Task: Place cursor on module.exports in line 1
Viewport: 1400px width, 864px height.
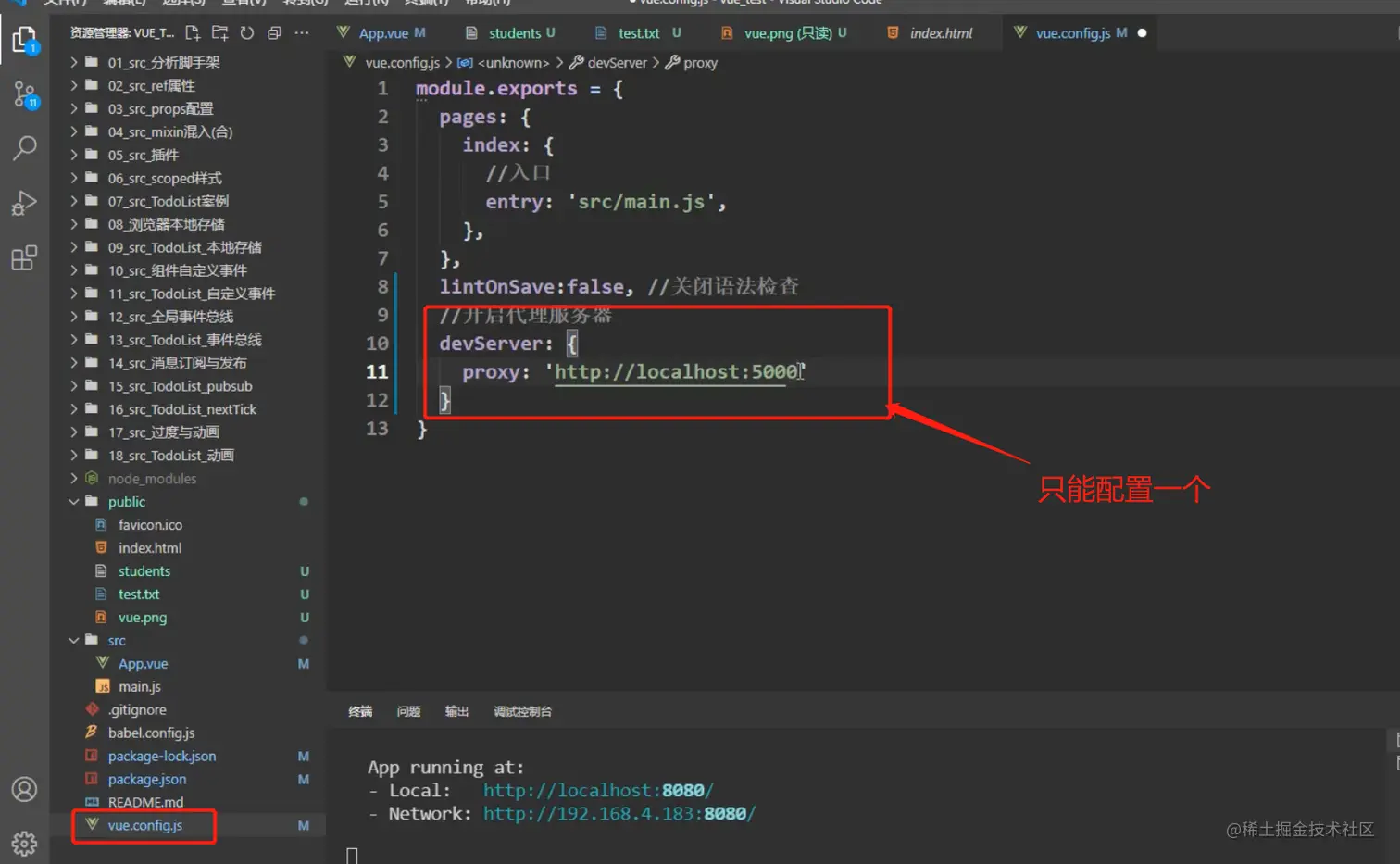Action: click(x=496, y=89)
